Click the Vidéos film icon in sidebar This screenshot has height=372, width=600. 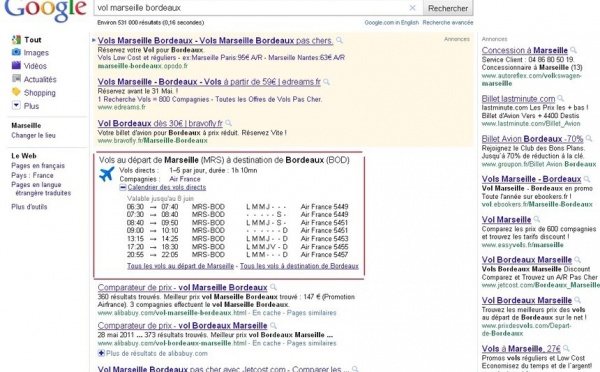(x=16, y=65)
